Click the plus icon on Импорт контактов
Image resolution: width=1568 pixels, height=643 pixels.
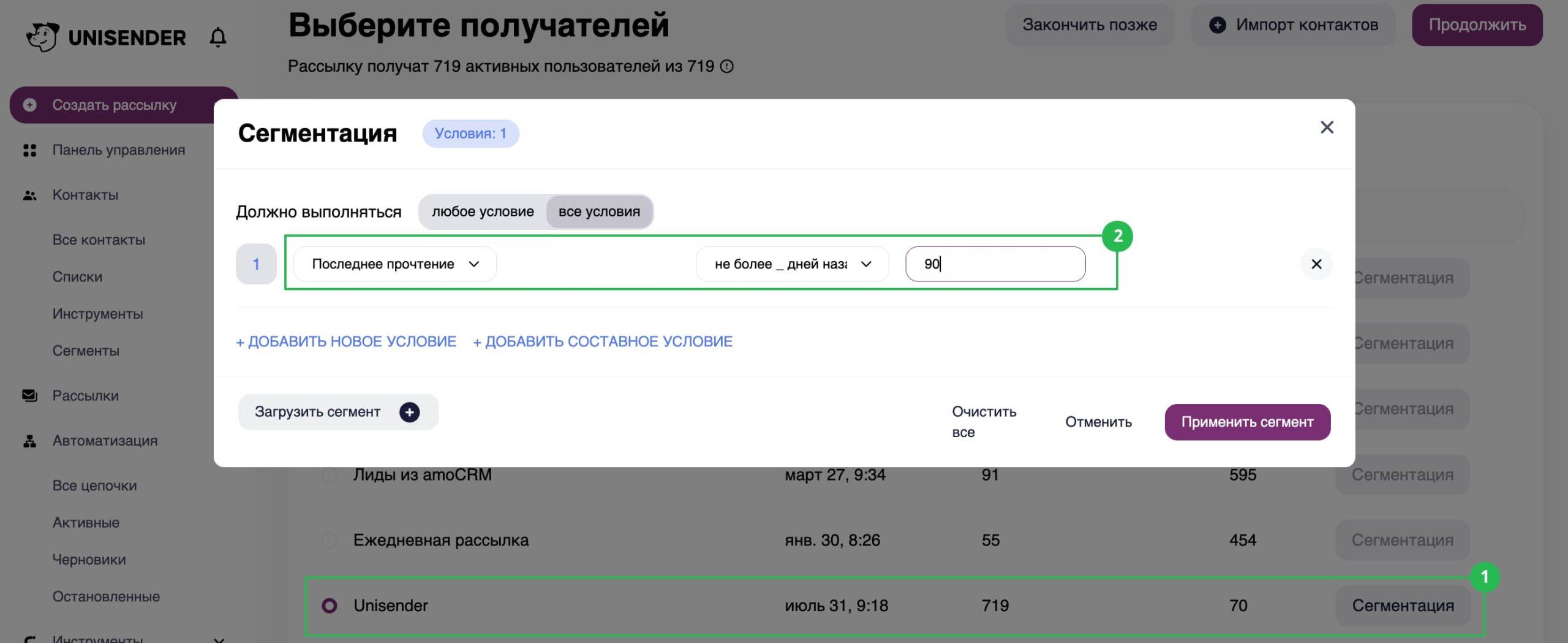point(1218,25)
